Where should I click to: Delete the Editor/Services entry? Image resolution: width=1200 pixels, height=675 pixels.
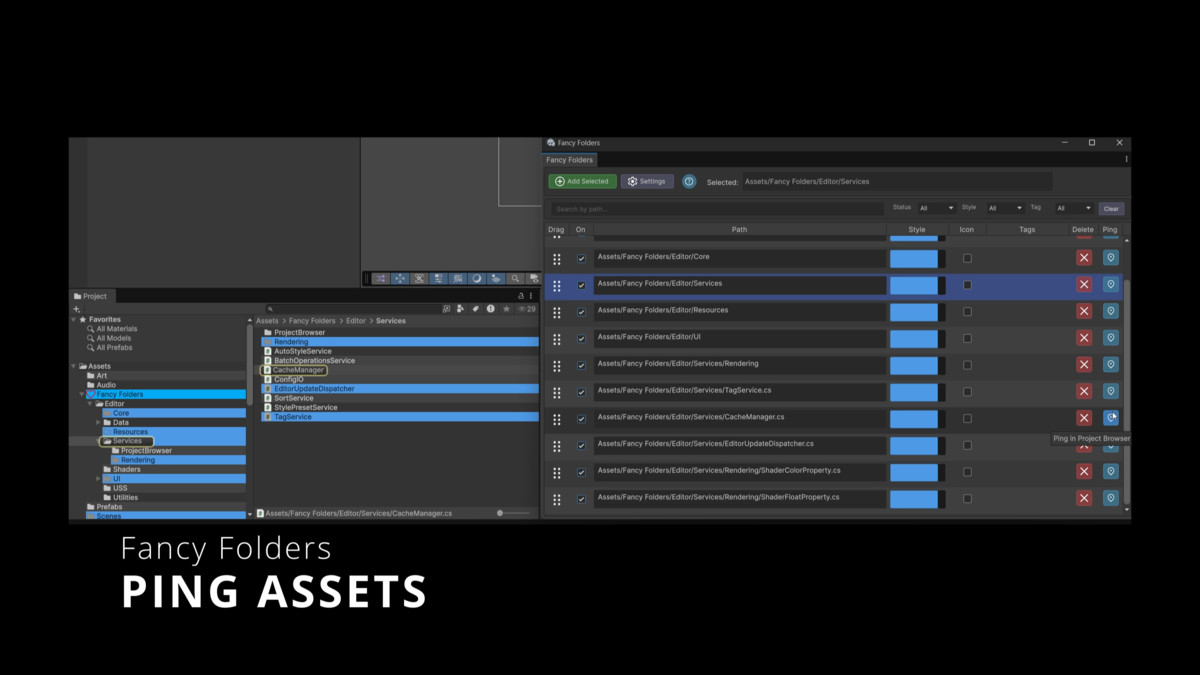coord(1083,285)
